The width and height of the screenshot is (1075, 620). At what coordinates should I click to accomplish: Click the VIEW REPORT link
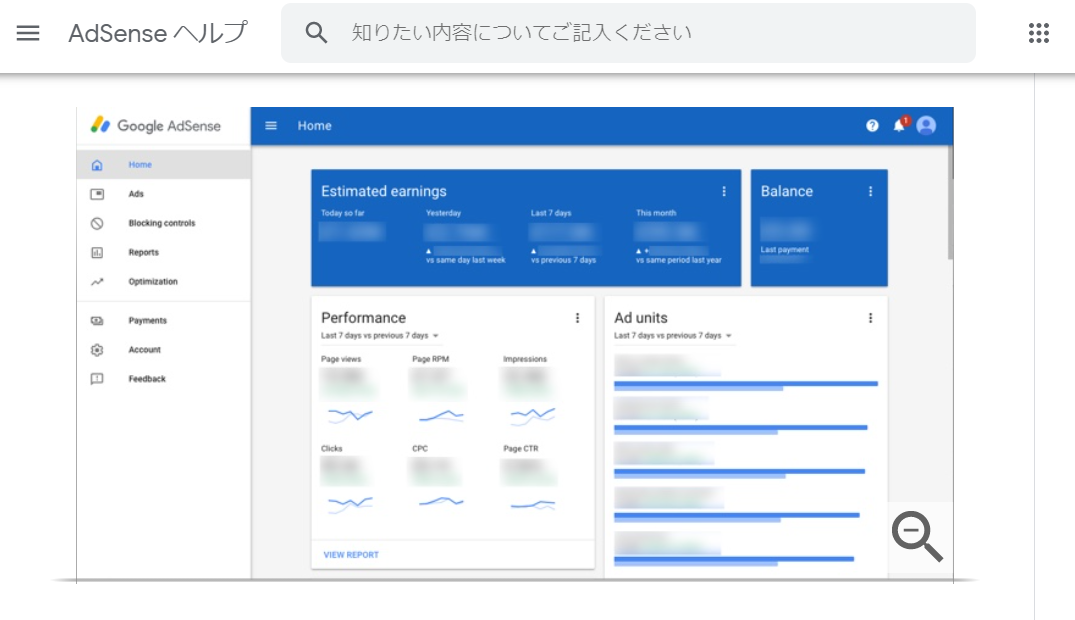351,555
